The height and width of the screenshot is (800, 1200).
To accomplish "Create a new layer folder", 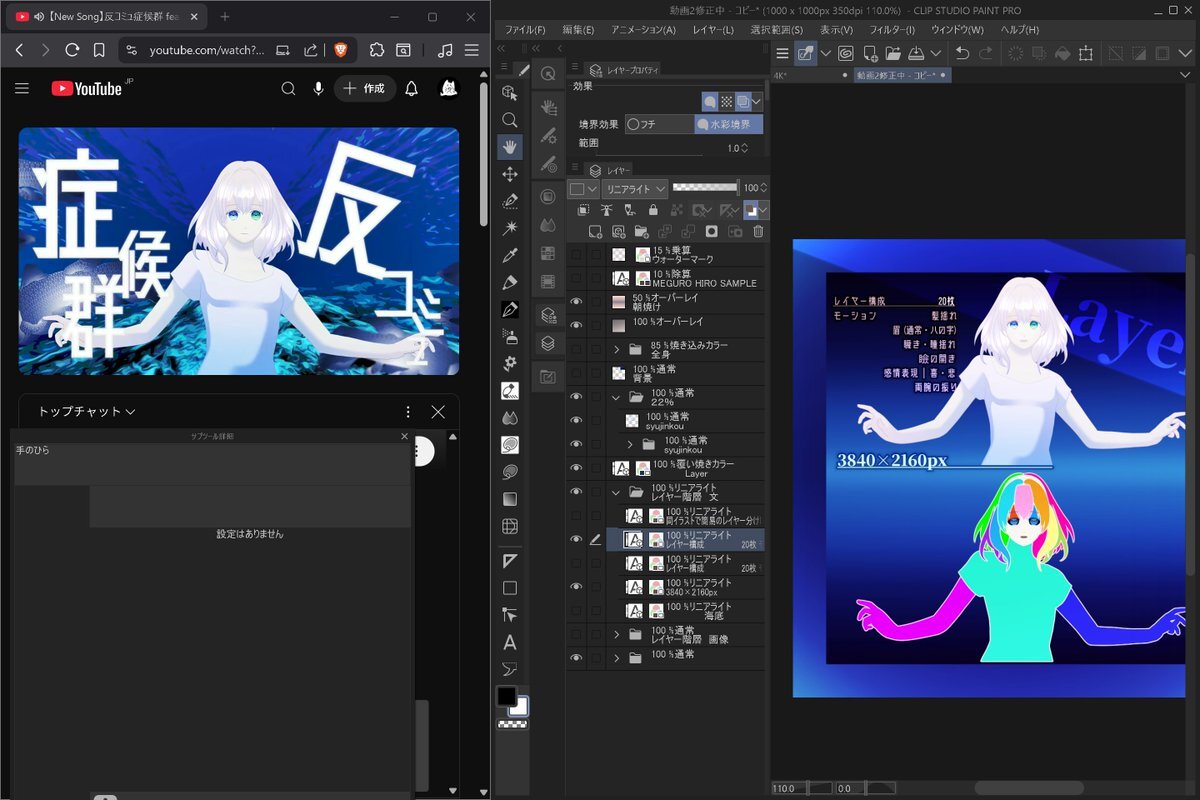I will pyautogui.click(x=642, y=231).
